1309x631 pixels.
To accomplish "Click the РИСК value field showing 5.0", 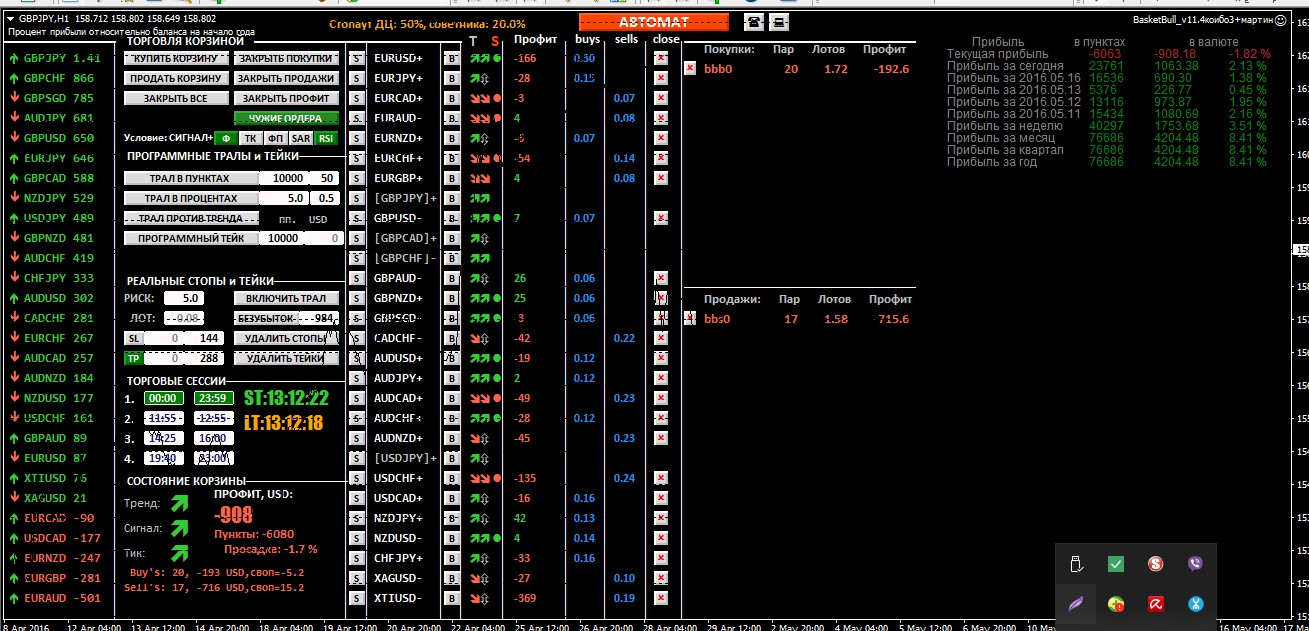I will [x=184, y=298].
